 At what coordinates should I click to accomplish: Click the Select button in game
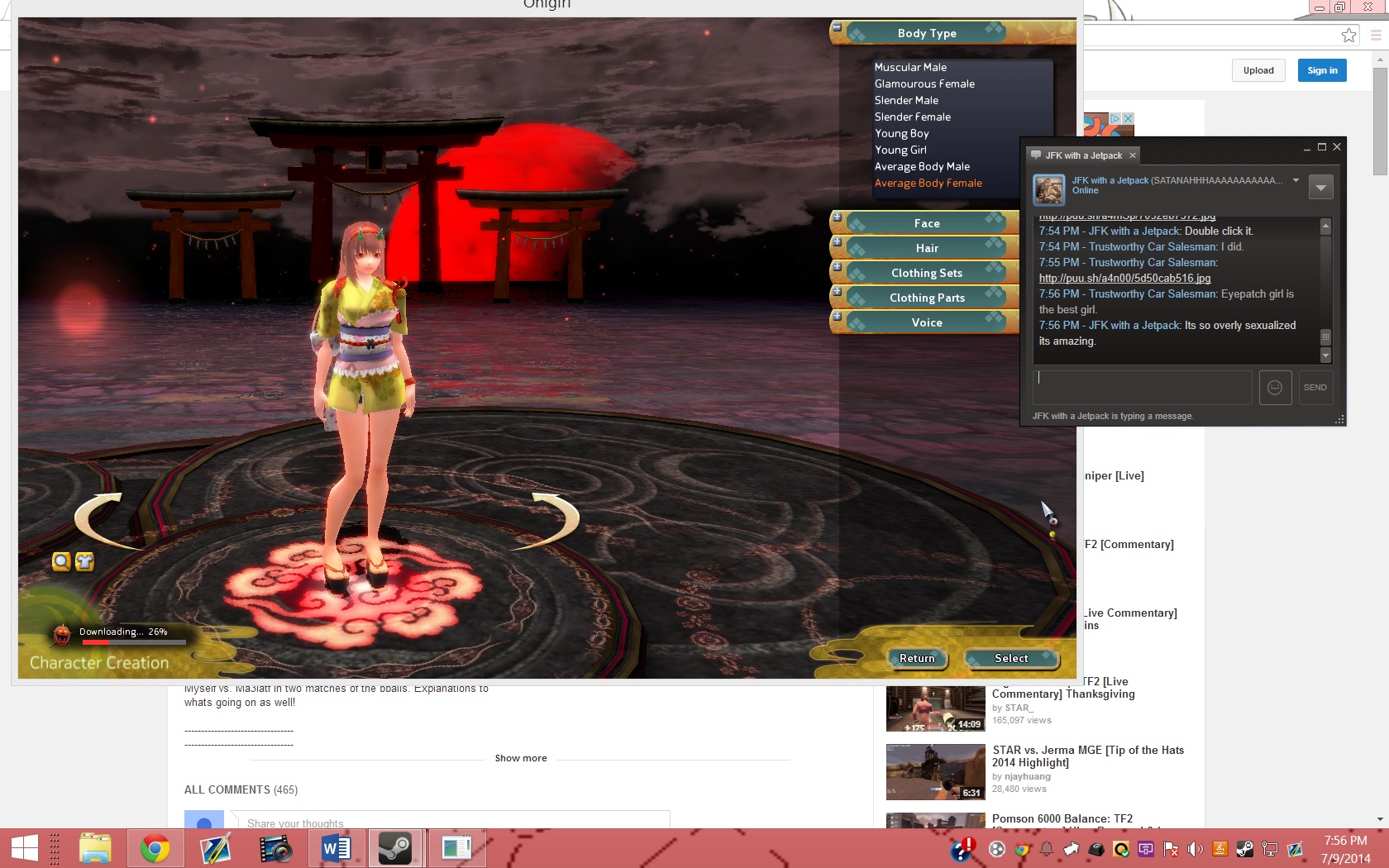click(1011, 658)
